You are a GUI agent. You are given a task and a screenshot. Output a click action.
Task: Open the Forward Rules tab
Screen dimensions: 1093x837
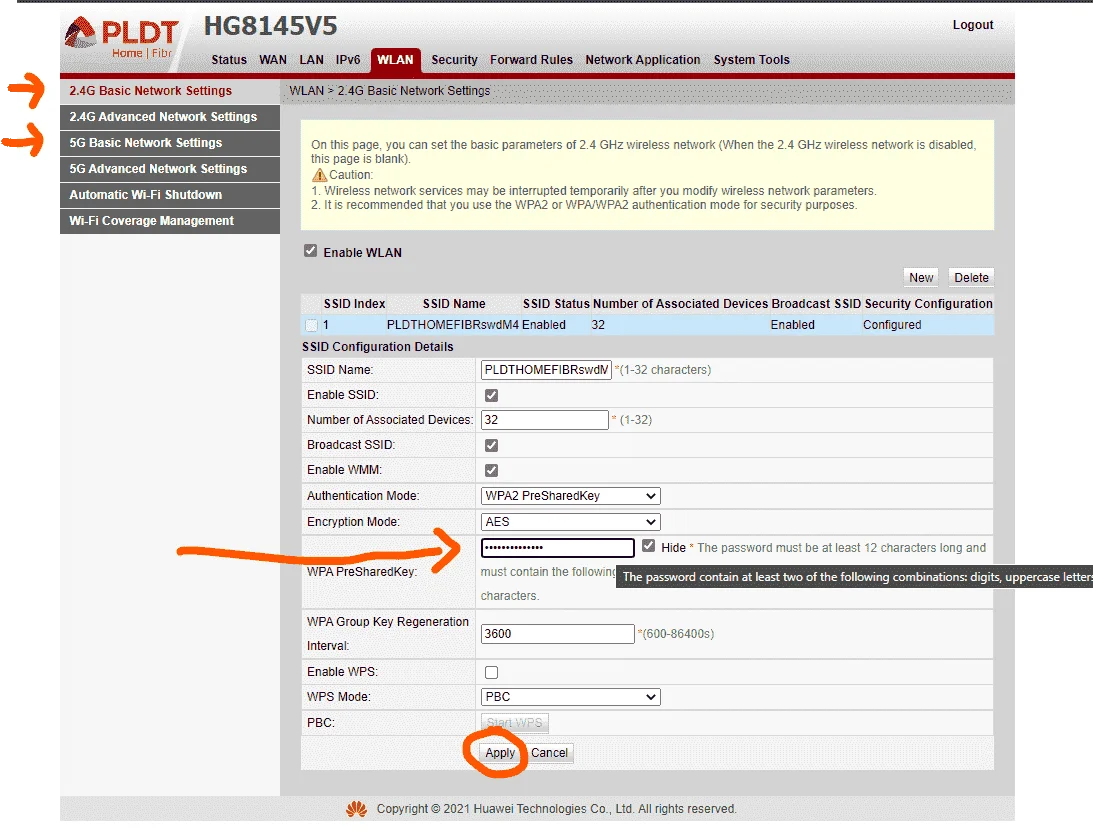click(x=531, y=60)
